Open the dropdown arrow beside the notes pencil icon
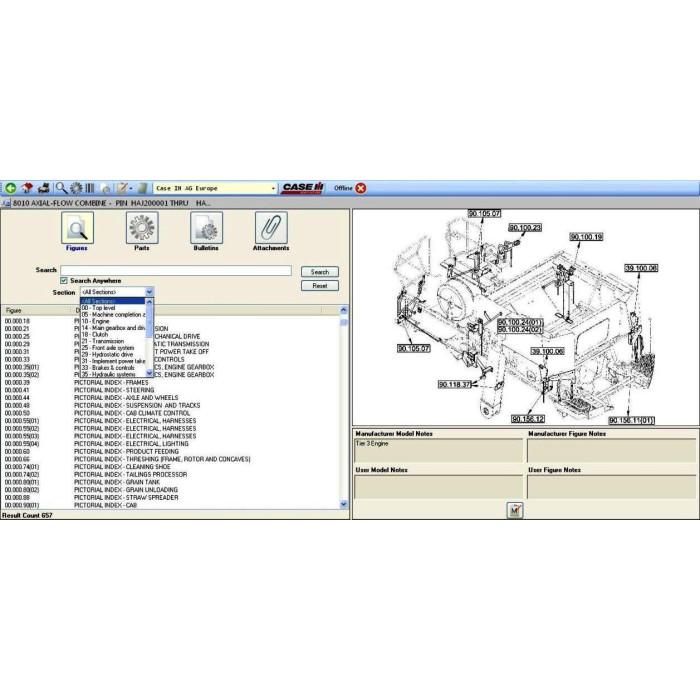The height and width of the screenshot is (700, 700). click(131, 188)
